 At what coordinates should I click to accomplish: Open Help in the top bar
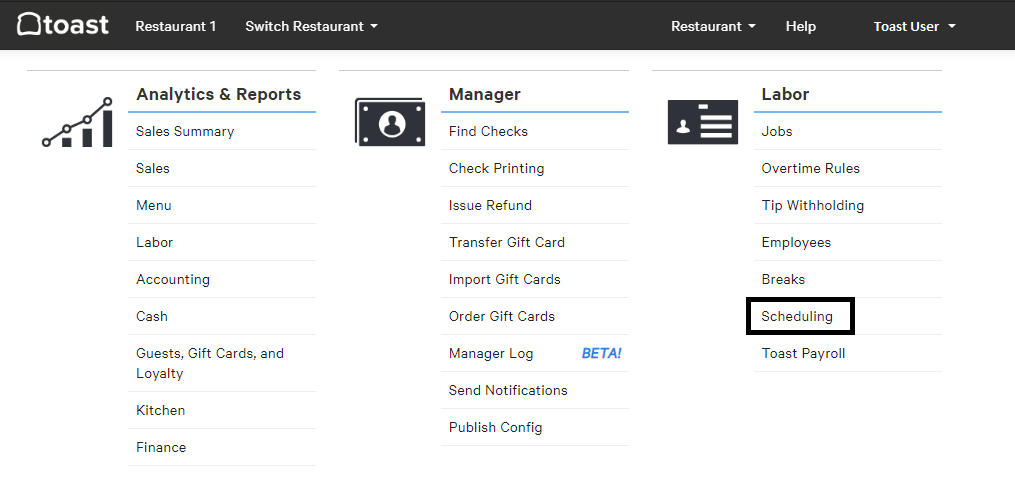801,27
